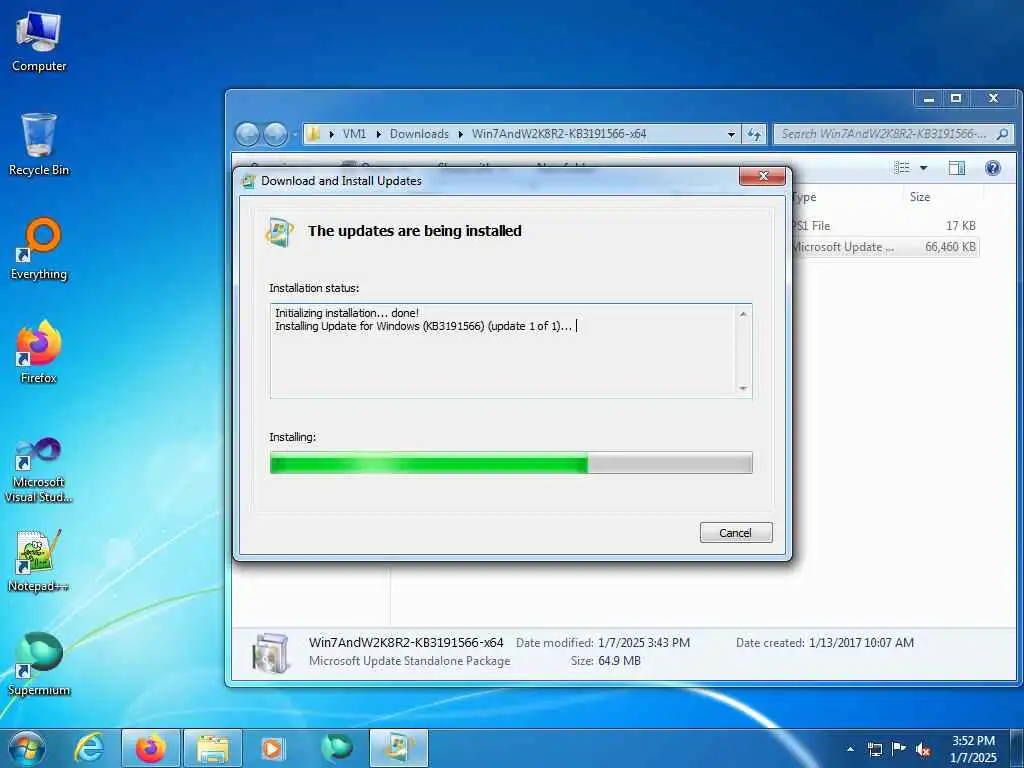Sort by the Type column header
This screenshot has height=768, width=1024.
point(846,197)
